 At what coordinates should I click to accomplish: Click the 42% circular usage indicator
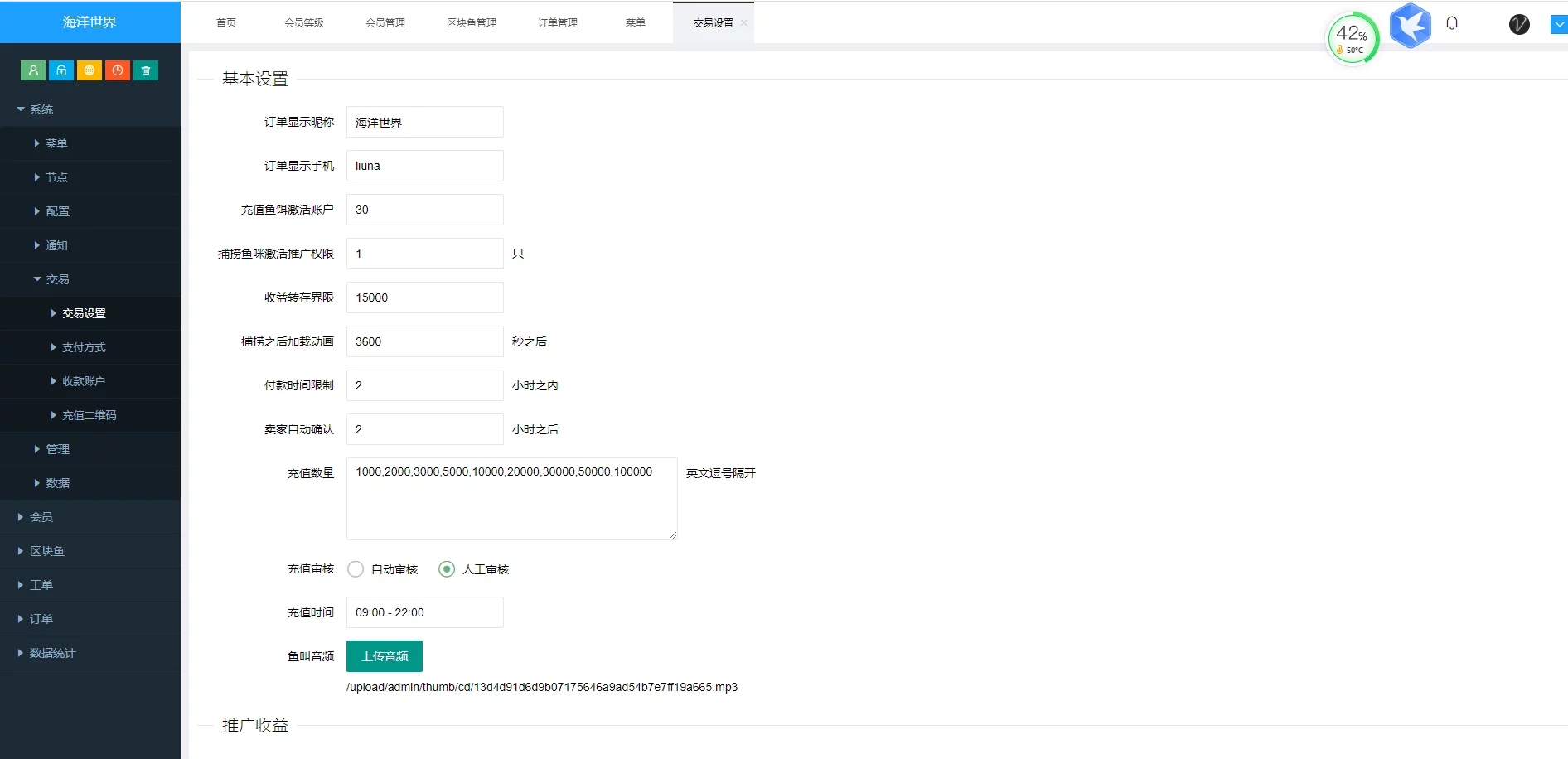click(x=1353, y=38)
